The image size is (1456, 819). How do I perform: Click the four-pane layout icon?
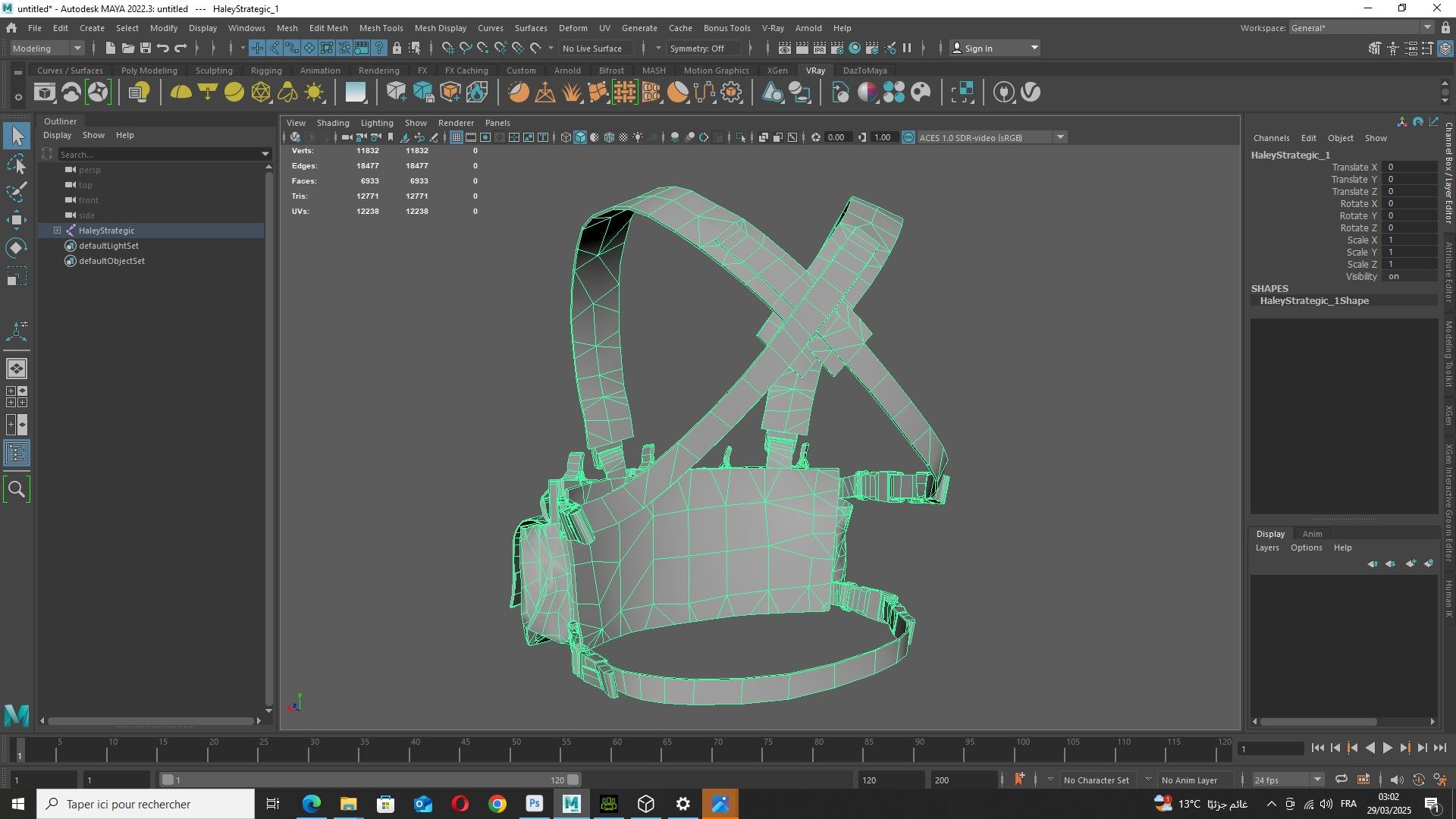click(17, 397)
